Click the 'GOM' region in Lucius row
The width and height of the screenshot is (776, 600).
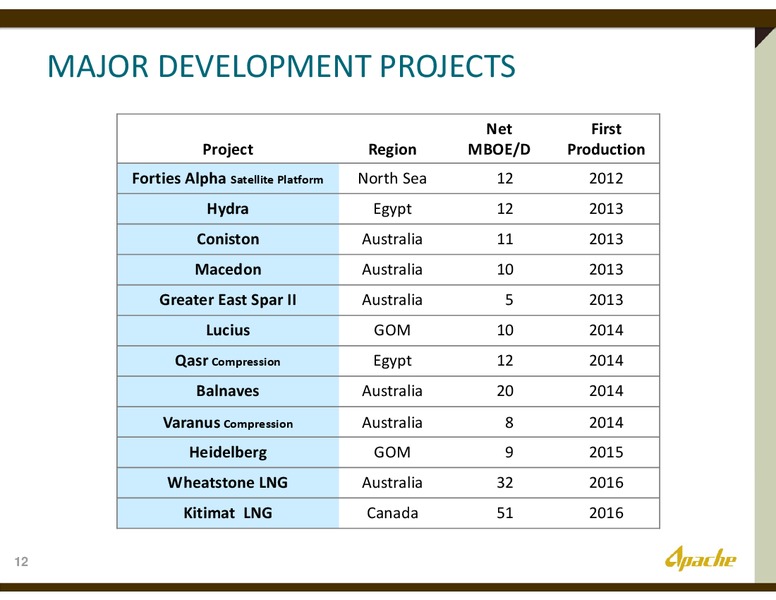392,330
